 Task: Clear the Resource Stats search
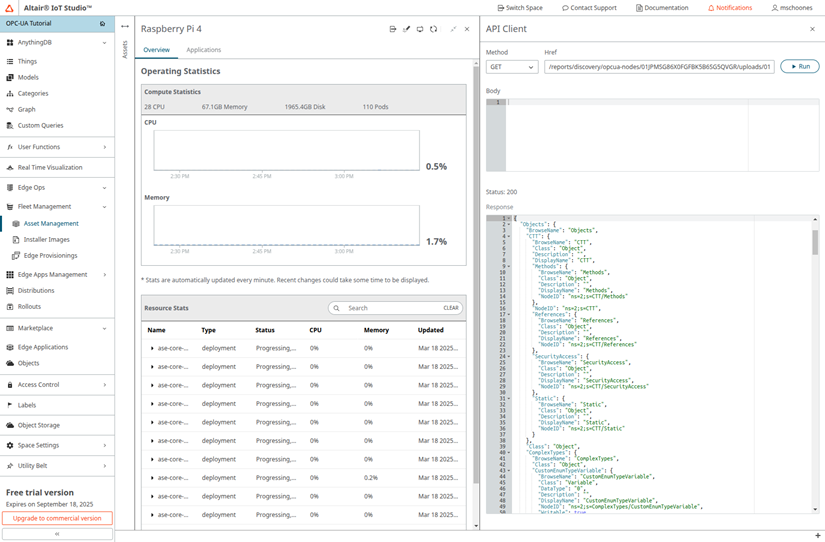click(x=451, y=308)
